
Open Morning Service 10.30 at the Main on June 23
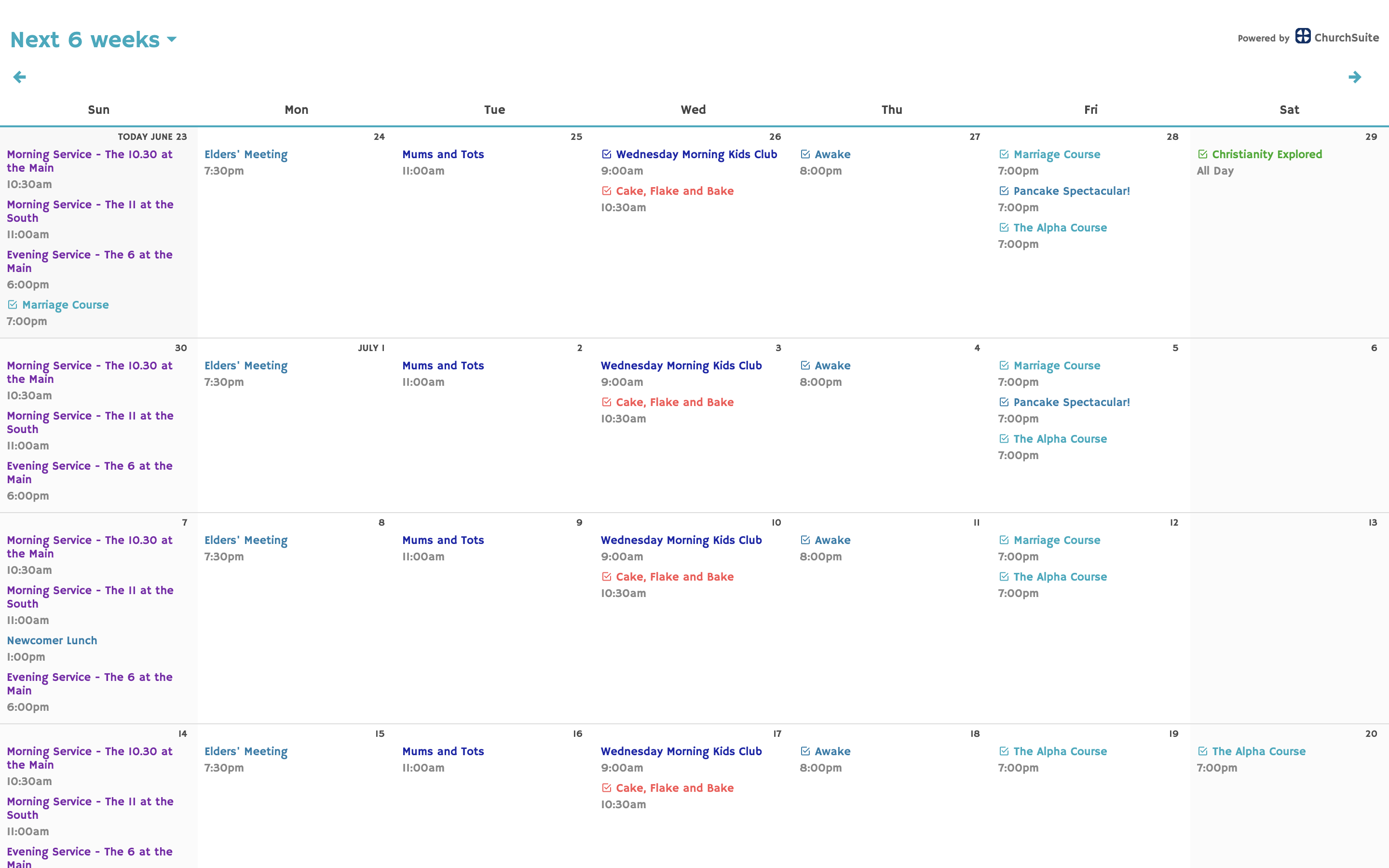tap(90, 162)
